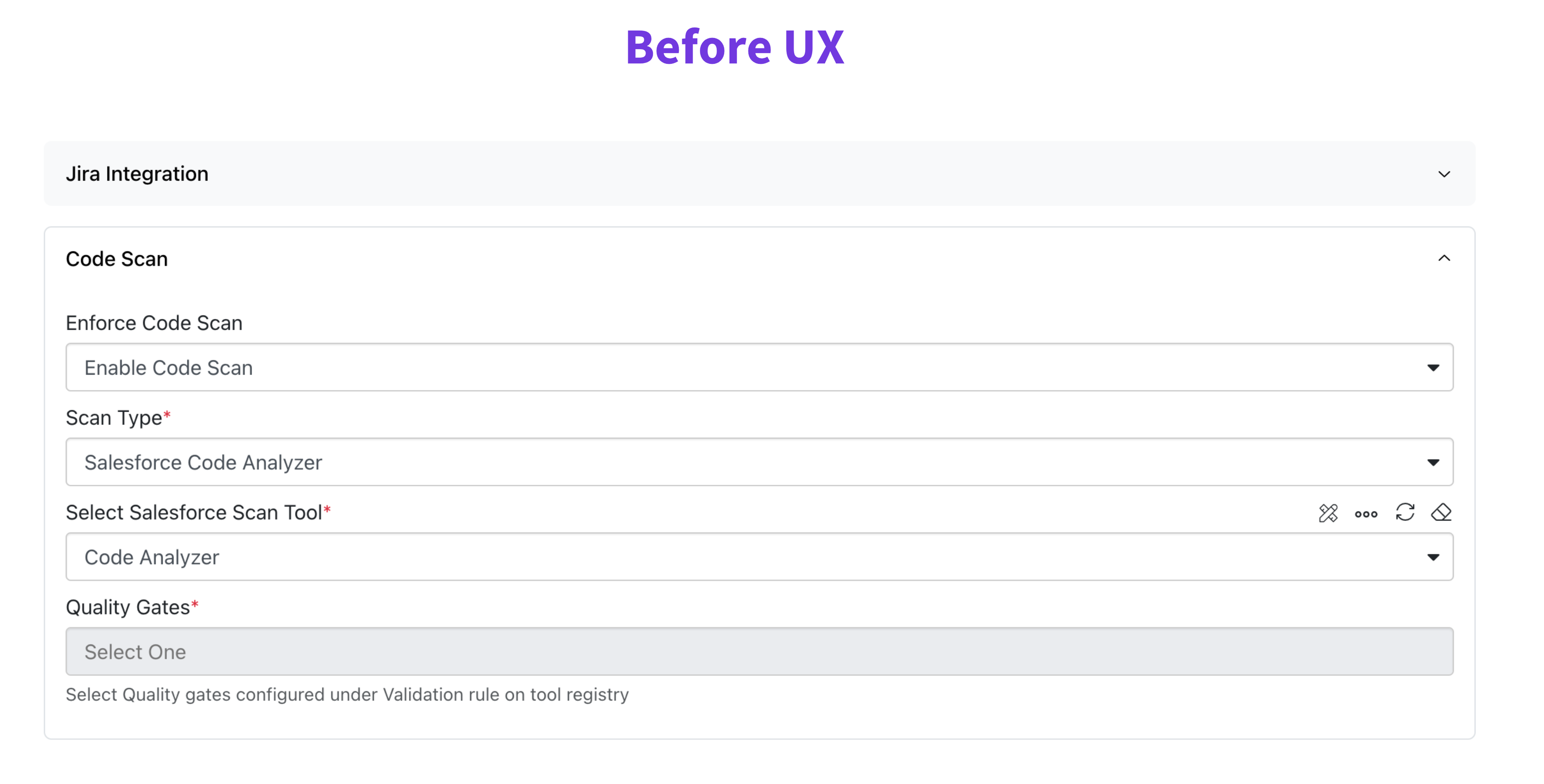Click the Enforce Code Scan label
The height and width of the screenshot is (784, 1544).
154,323
